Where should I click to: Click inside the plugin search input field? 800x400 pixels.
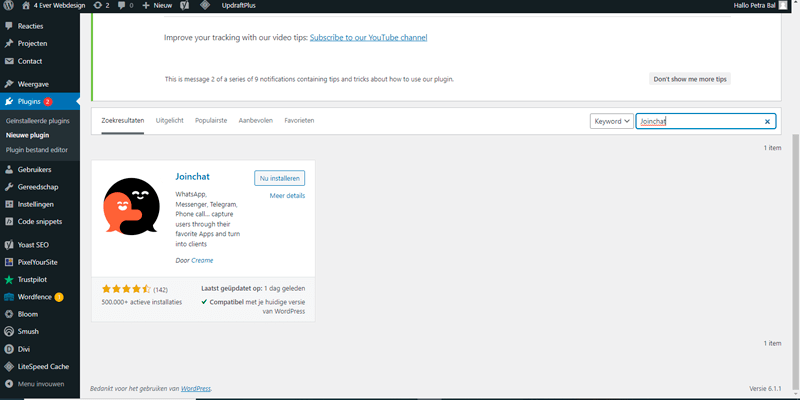pos(700,121)
